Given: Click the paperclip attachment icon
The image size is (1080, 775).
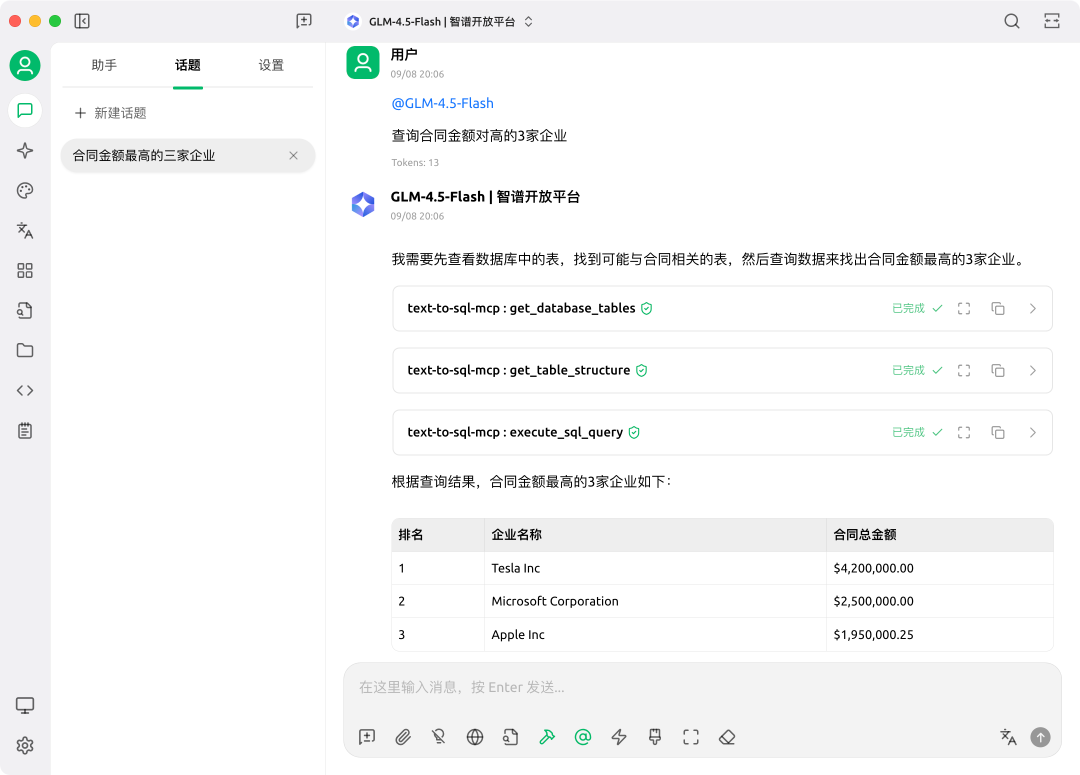Looking at the screenshot, I should (x=403, y=737).
